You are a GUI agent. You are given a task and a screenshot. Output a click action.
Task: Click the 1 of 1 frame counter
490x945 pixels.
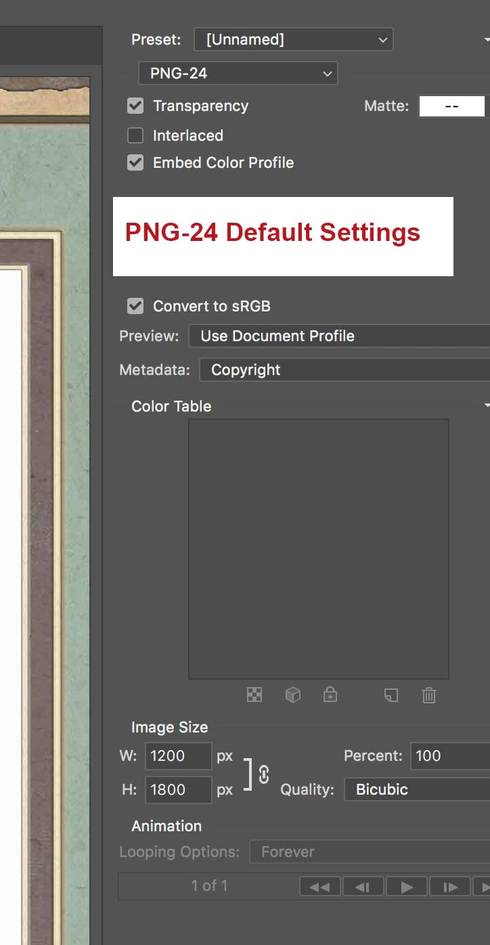click(x=209, y=885)
